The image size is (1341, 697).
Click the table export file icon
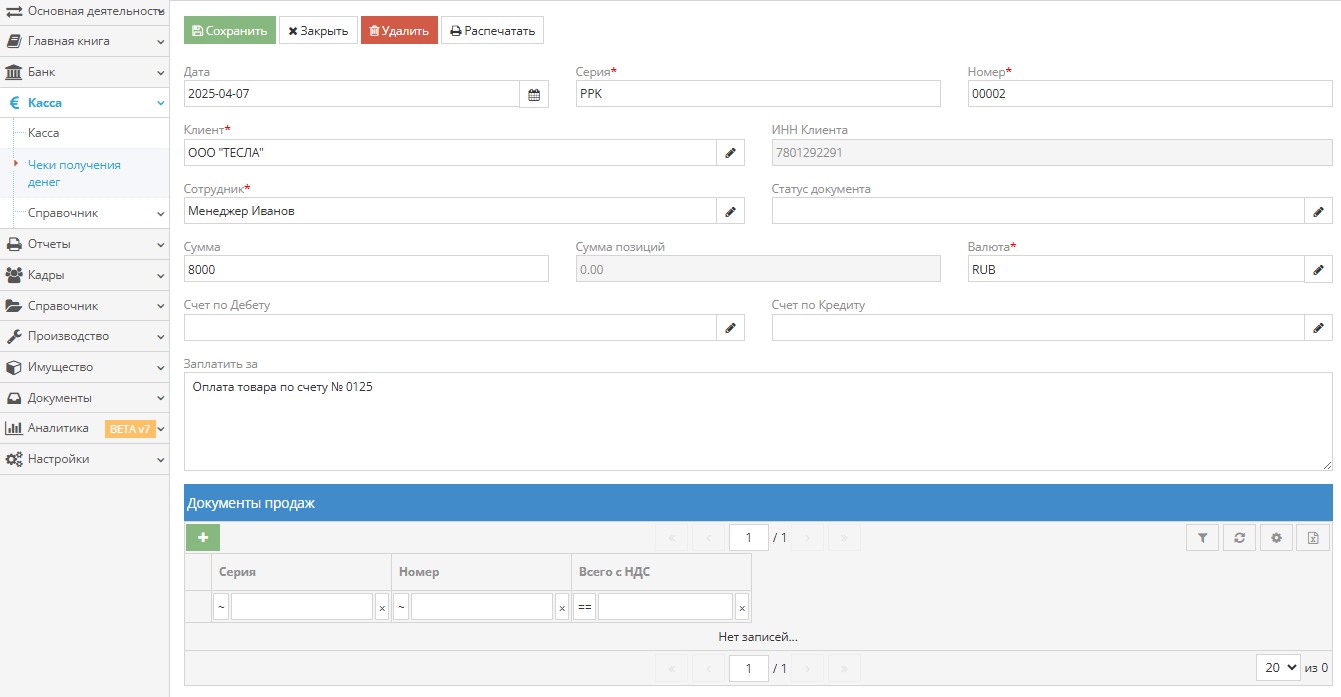pos(1313,538)
